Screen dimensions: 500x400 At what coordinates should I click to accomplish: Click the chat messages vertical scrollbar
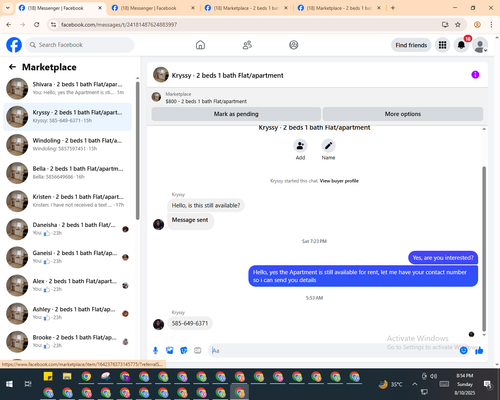484,248
